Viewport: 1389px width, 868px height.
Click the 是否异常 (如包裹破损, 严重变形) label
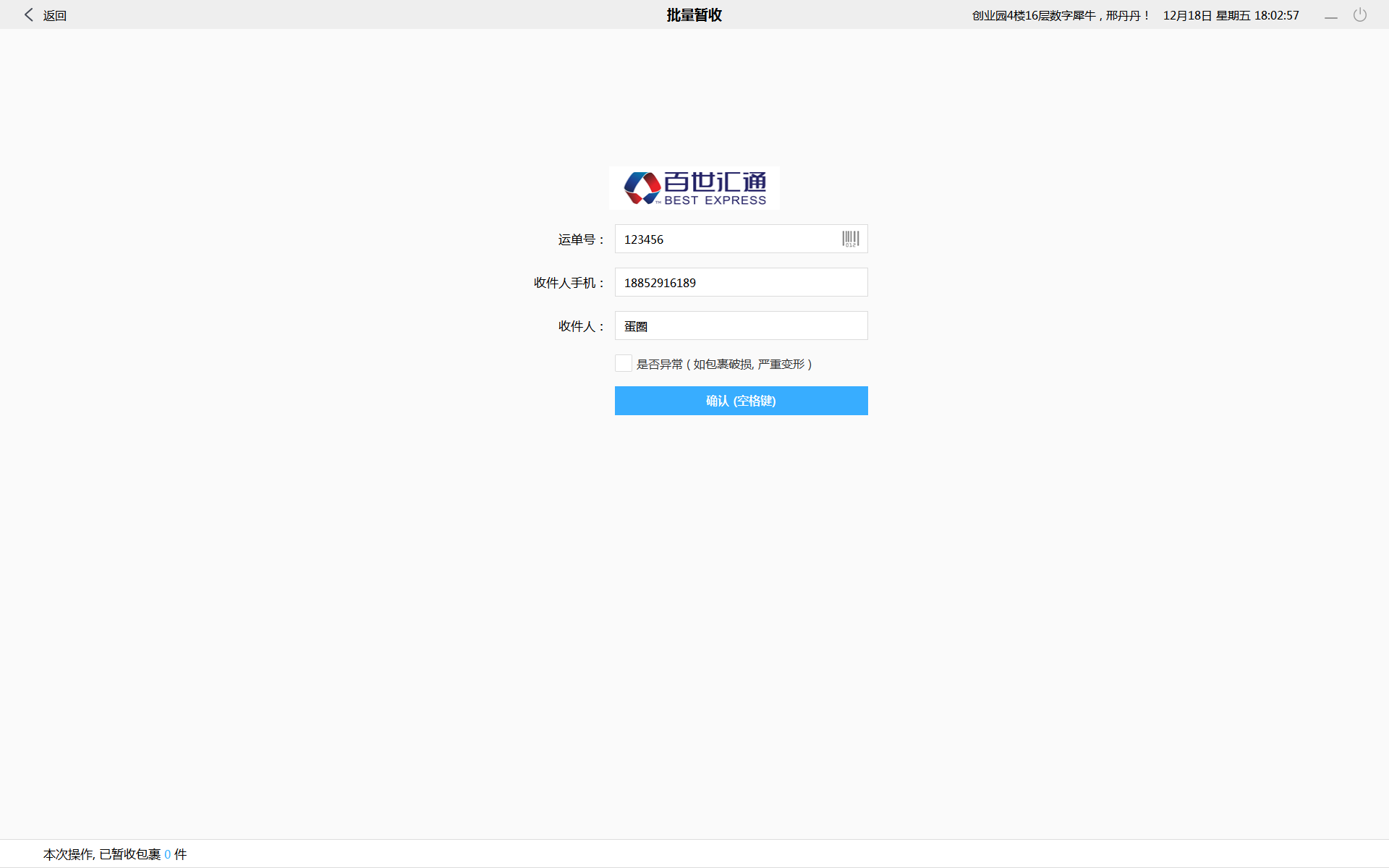724,364
